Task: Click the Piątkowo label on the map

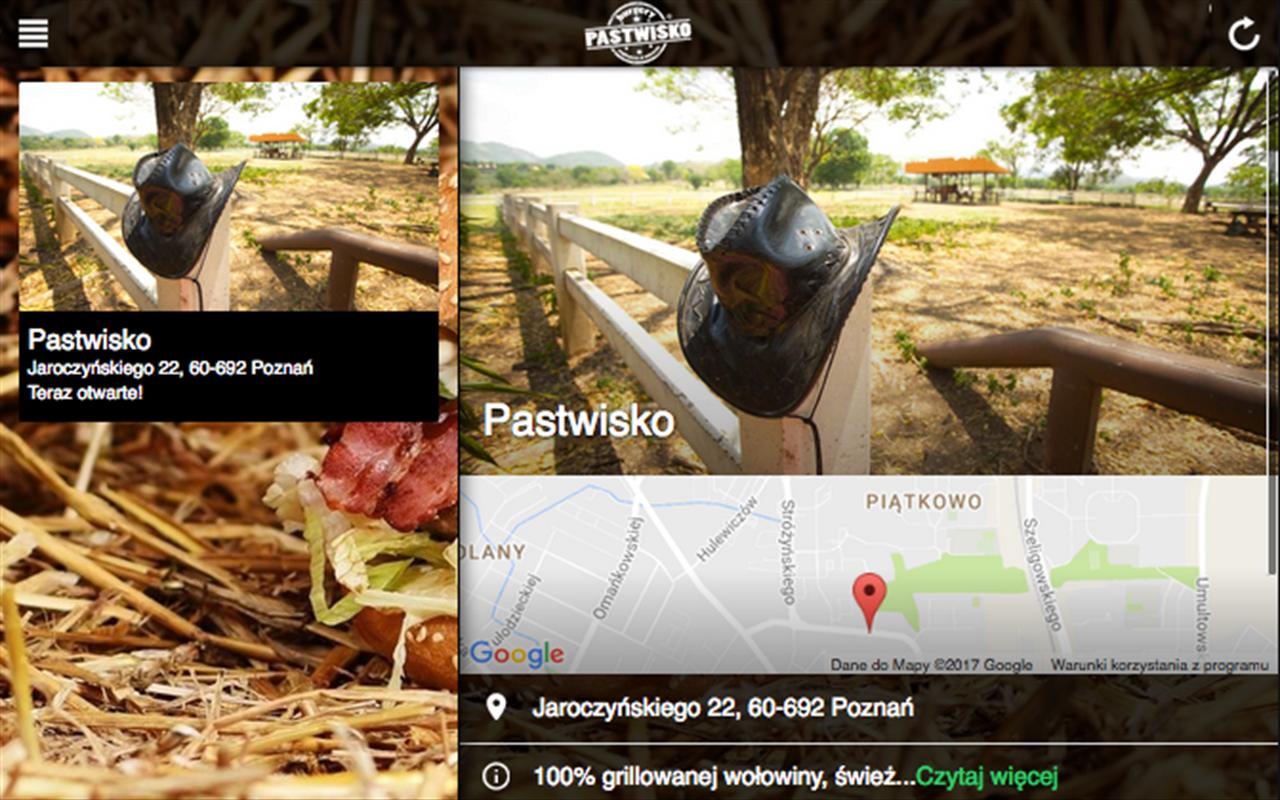Action: coord(924,501)
